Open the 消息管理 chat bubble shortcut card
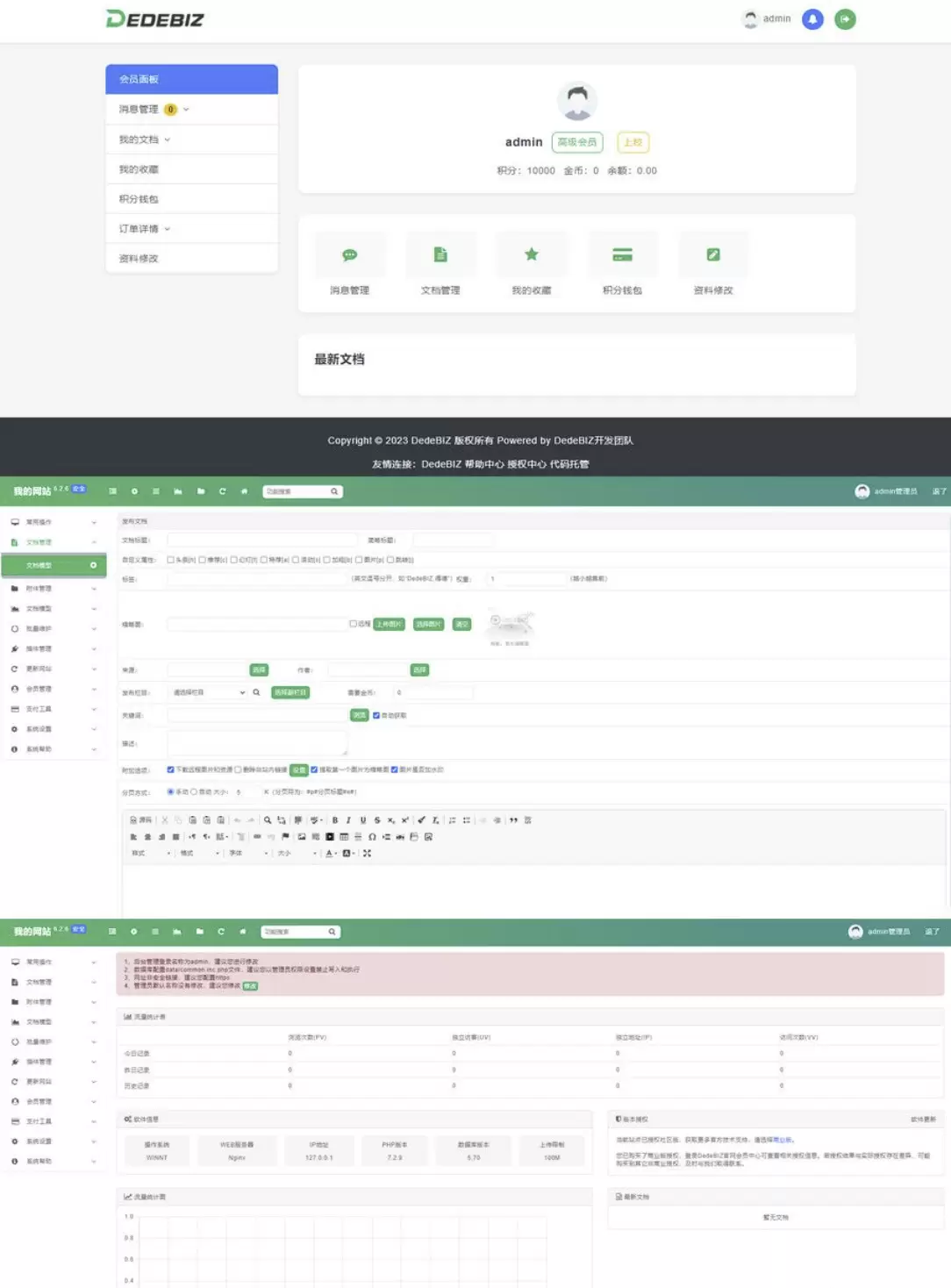The height and width of the screenshot is (1288, 951). pyautogui.click(x=349, y=264)
